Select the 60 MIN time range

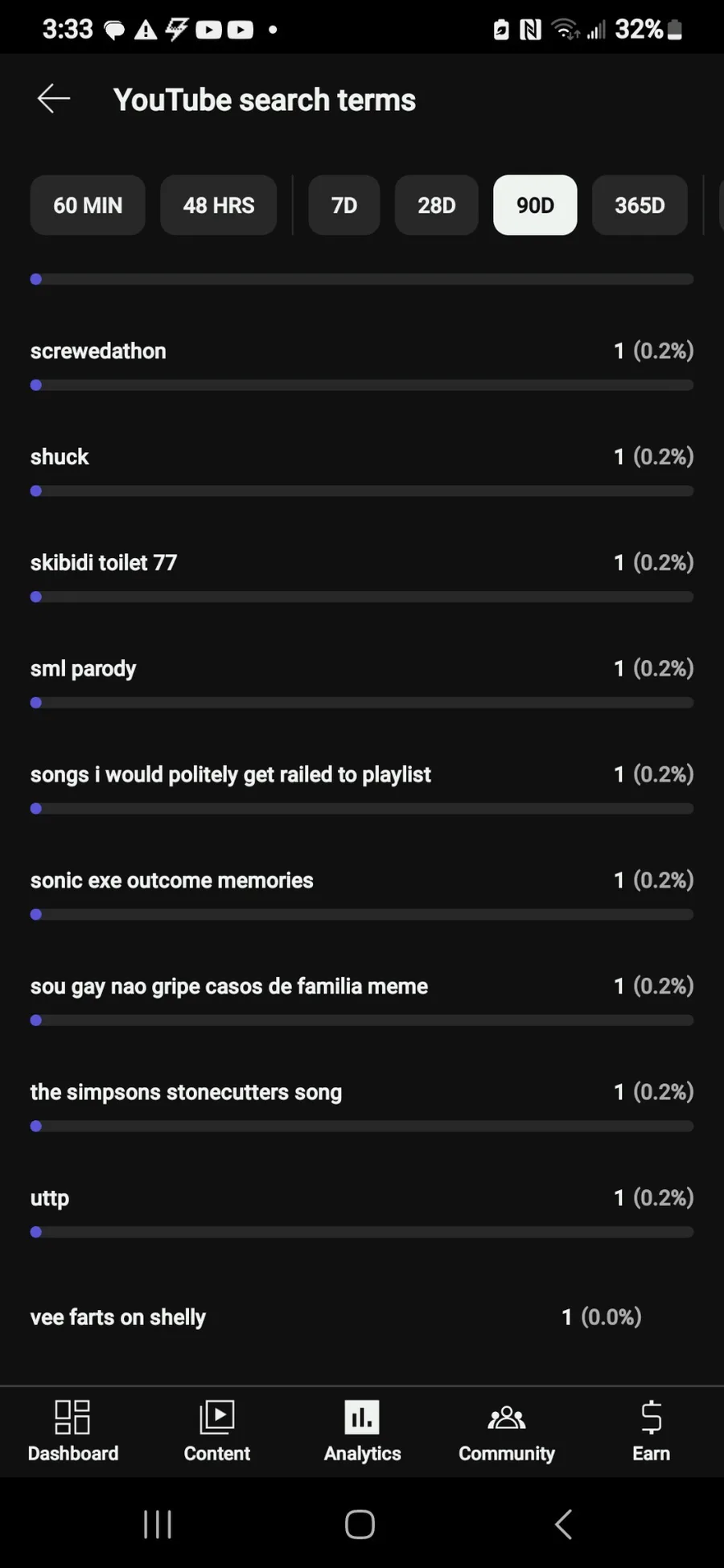click(x=88, y=205)
